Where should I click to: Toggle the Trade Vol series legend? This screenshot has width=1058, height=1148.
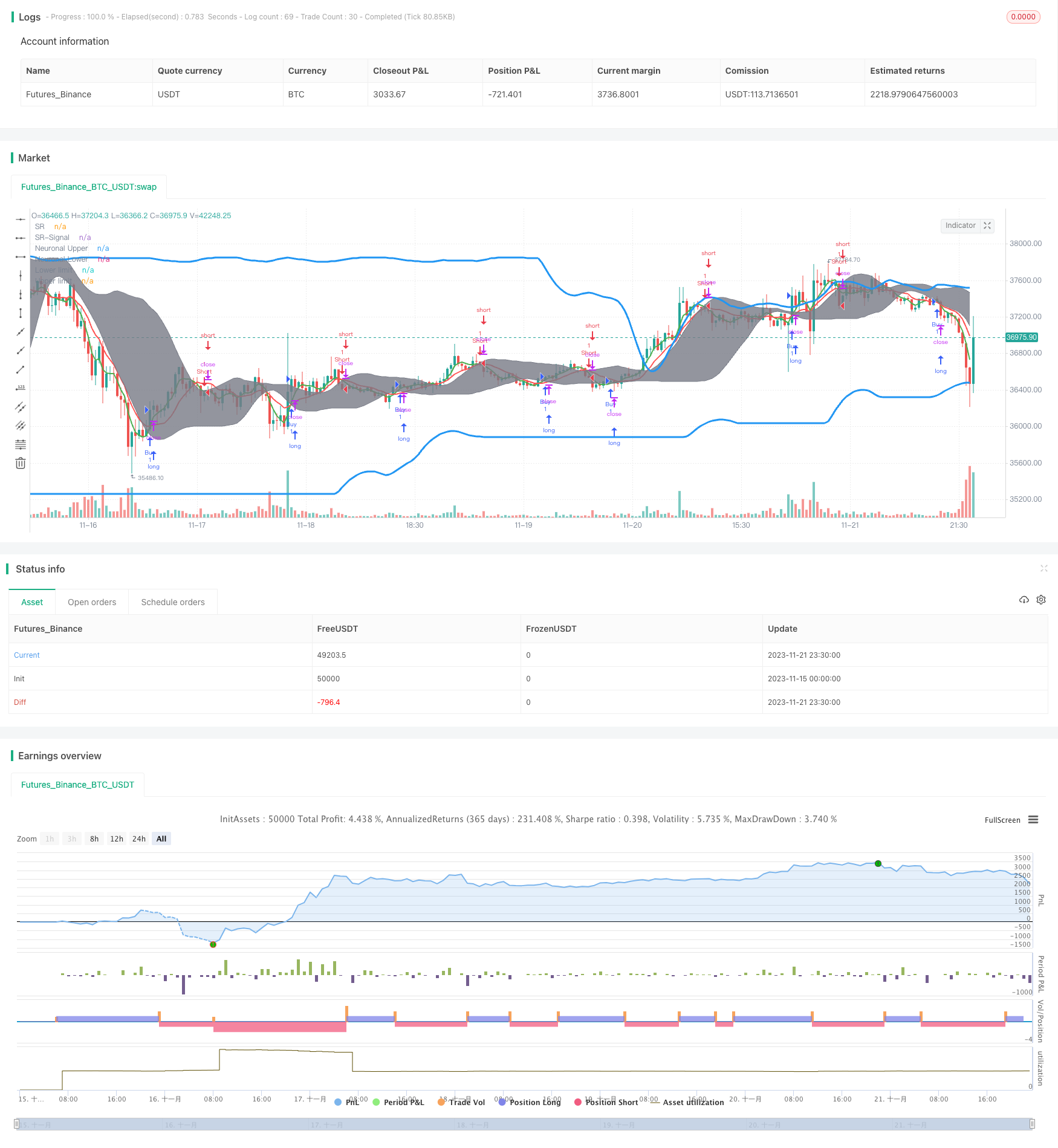[x=461, y=1102]
